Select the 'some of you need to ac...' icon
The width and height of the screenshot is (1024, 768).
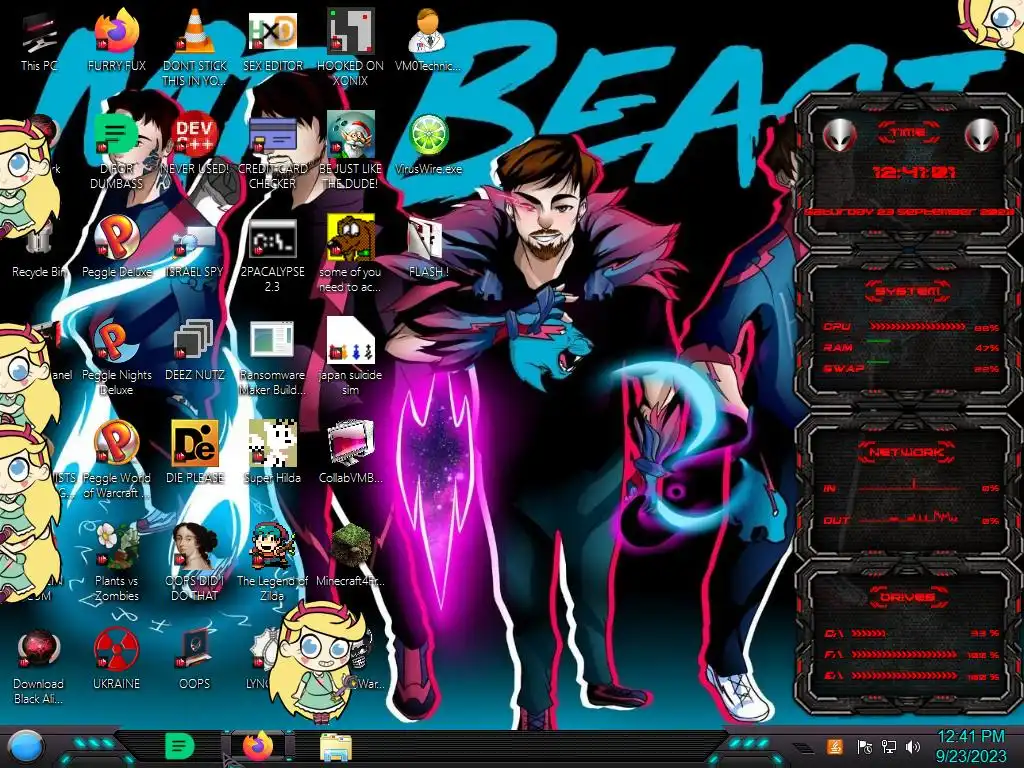351,237
